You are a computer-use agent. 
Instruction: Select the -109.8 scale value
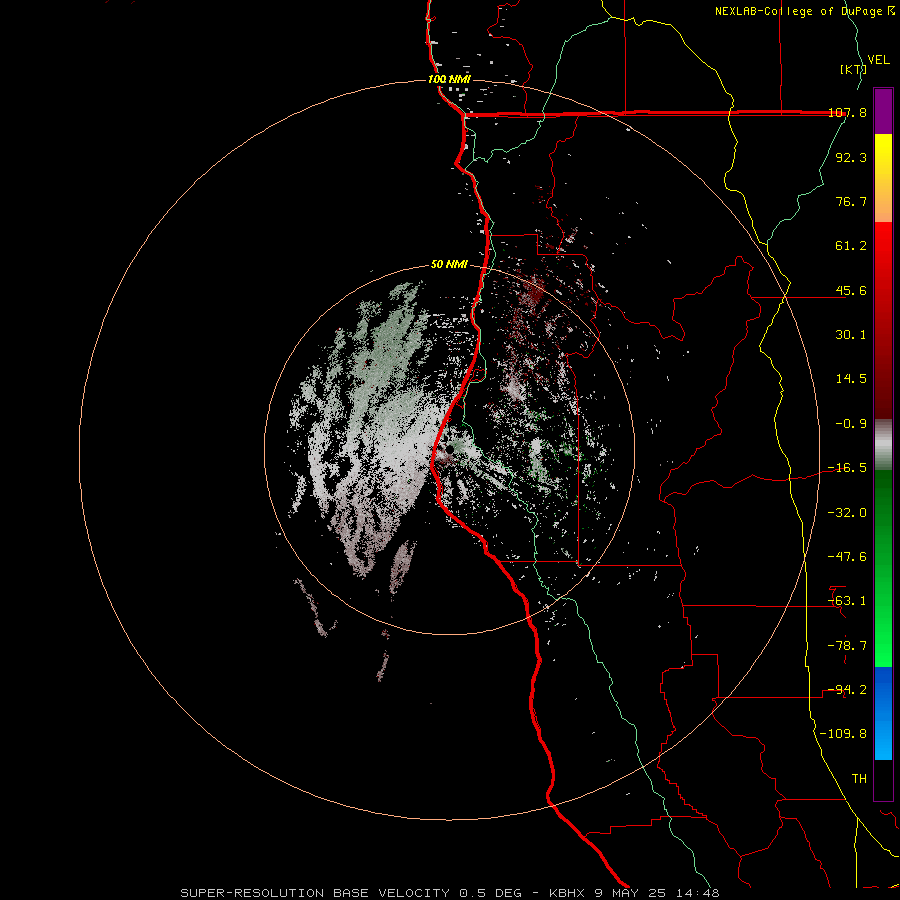tap(844, 734)
